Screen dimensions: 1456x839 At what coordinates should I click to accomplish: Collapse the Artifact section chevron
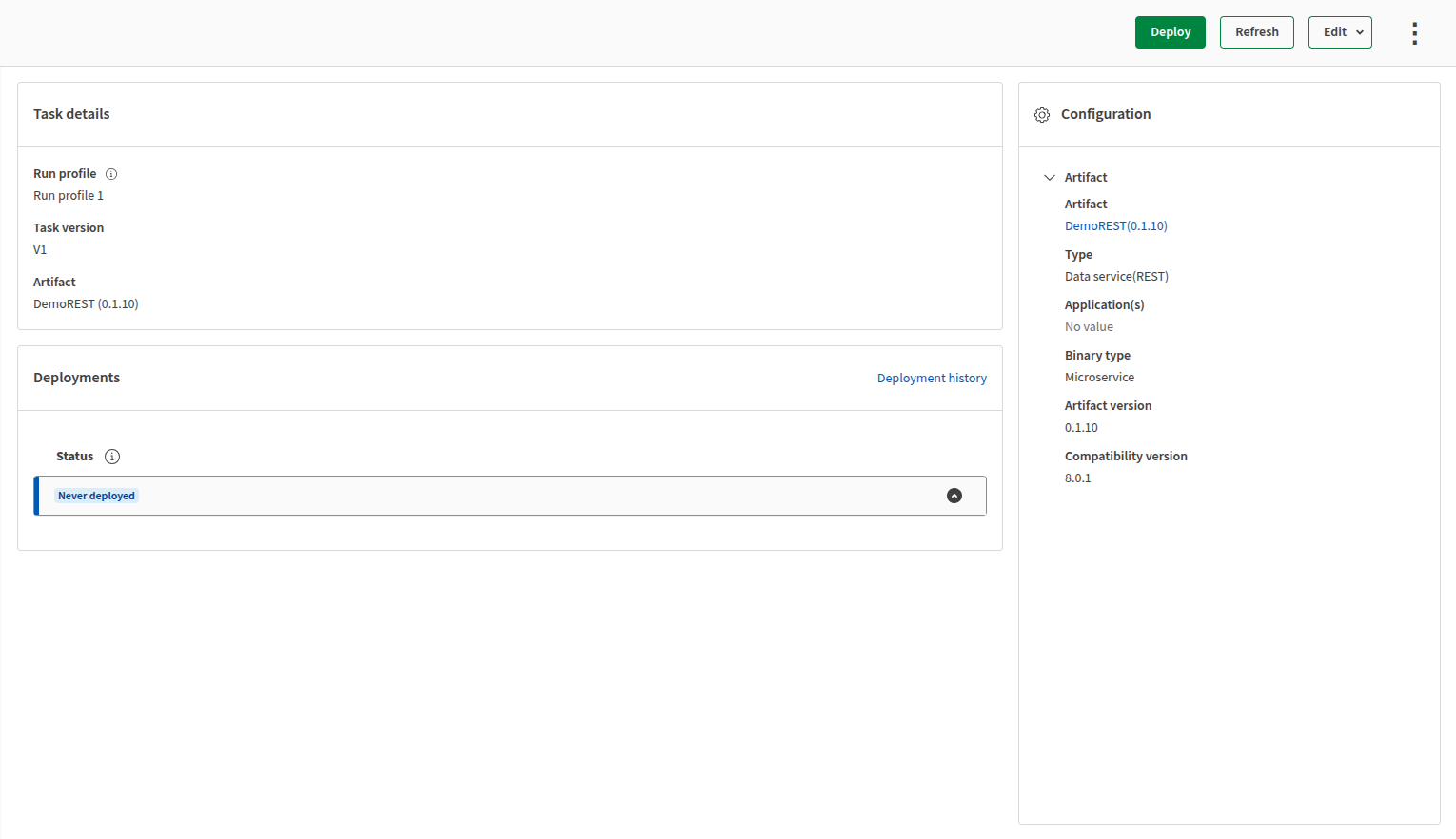coord(1050,178)
